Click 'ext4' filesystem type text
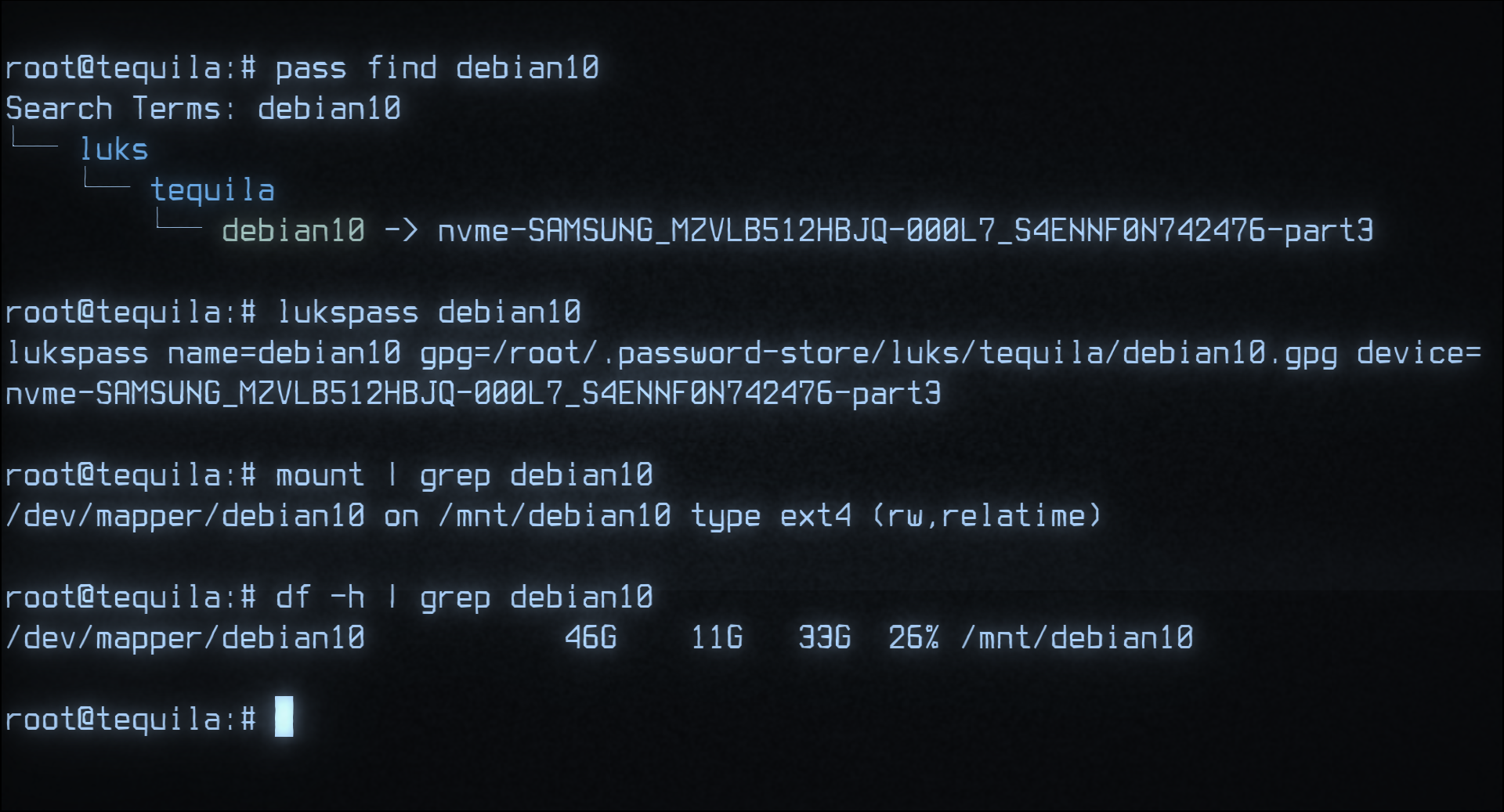 [x=815, y=516]
